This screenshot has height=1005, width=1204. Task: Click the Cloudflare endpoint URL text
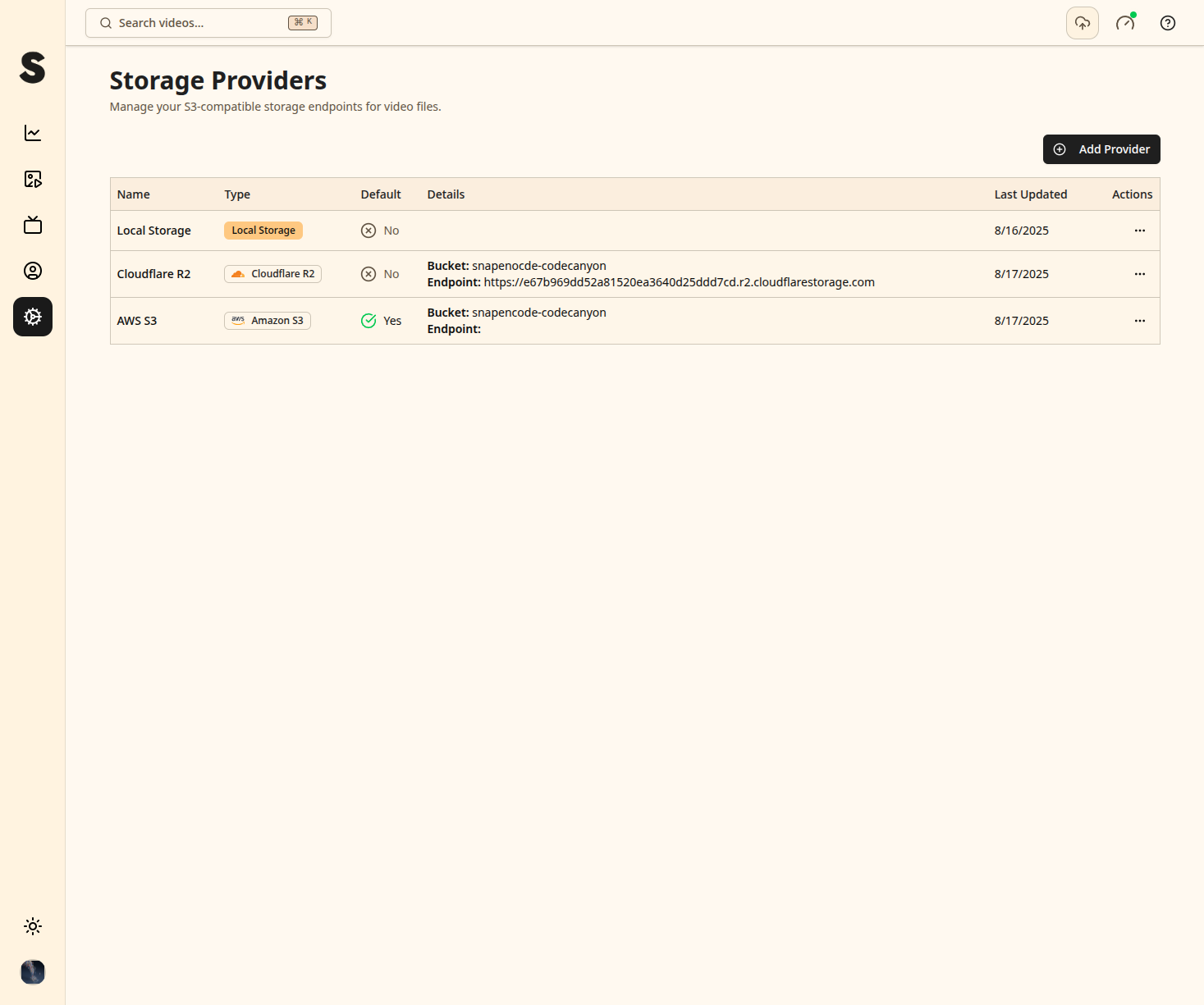[x=680, y=282]
